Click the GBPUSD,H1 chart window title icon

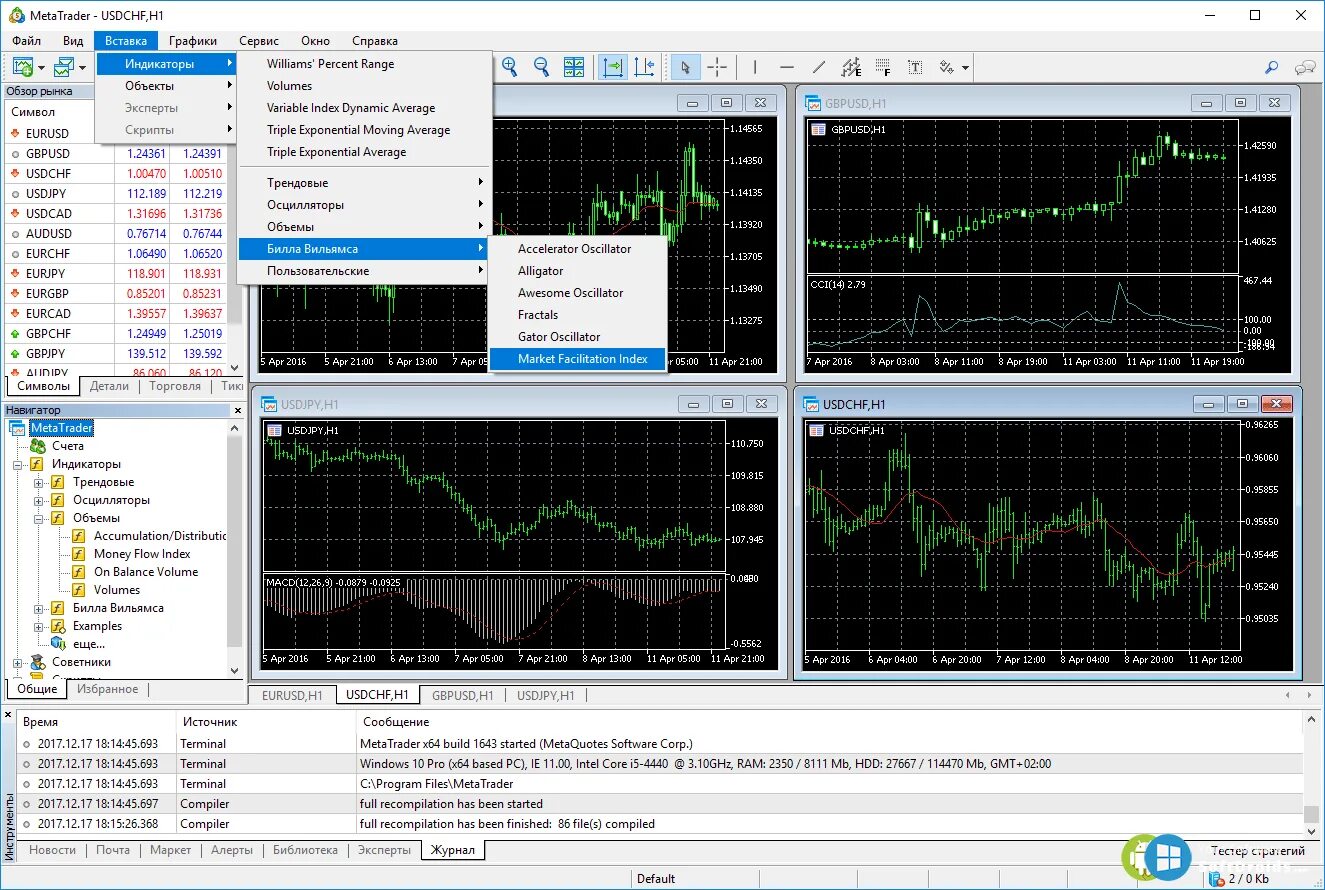(x=813, y=103)
